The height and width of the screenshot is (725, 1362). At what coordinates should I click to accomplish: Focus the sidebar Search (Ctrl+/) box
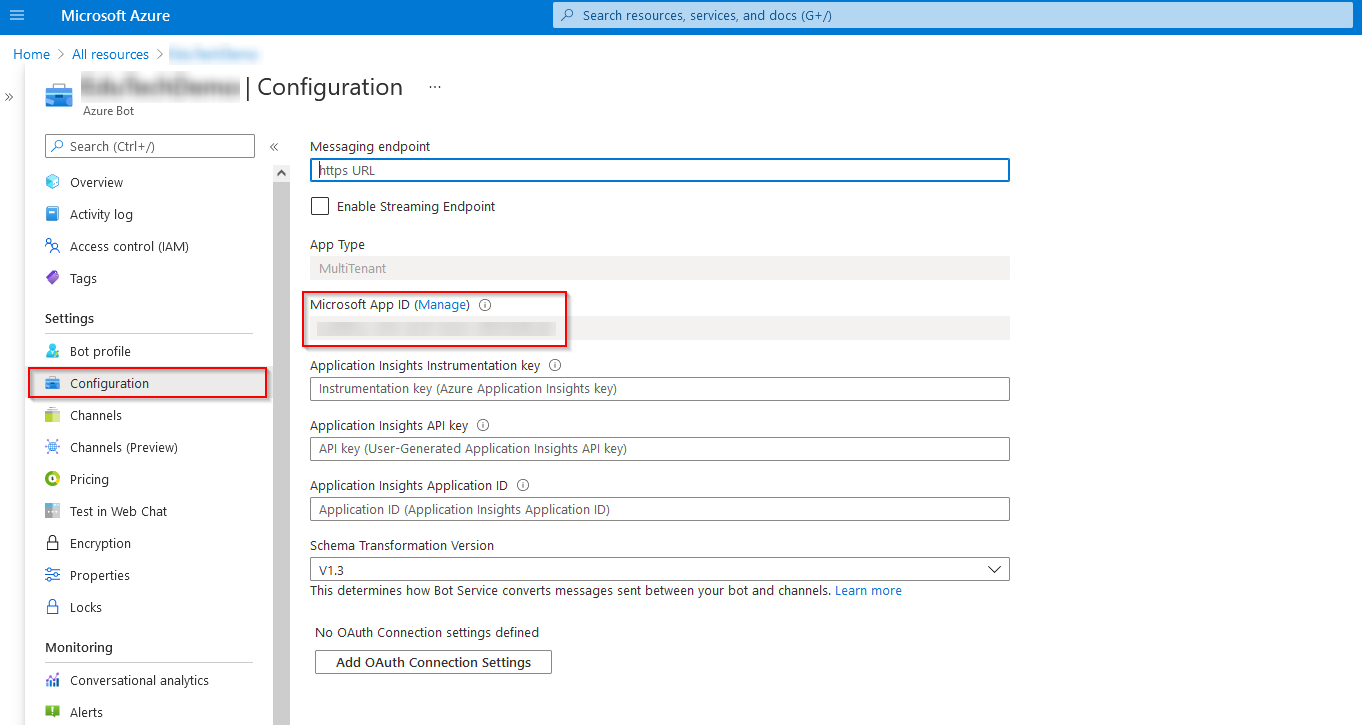coord(150,146)
